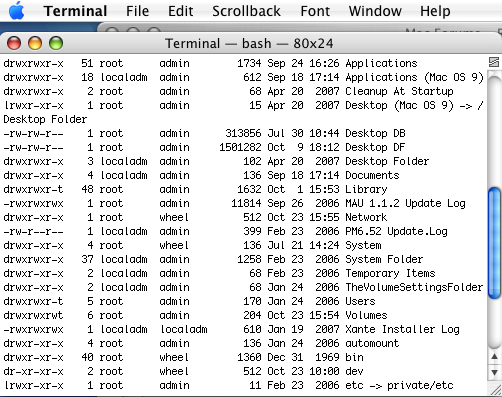The width and height of the screenshot is (502, 397).
Task: Click the scroll up arrow
Action: click(x=494, y=357)
